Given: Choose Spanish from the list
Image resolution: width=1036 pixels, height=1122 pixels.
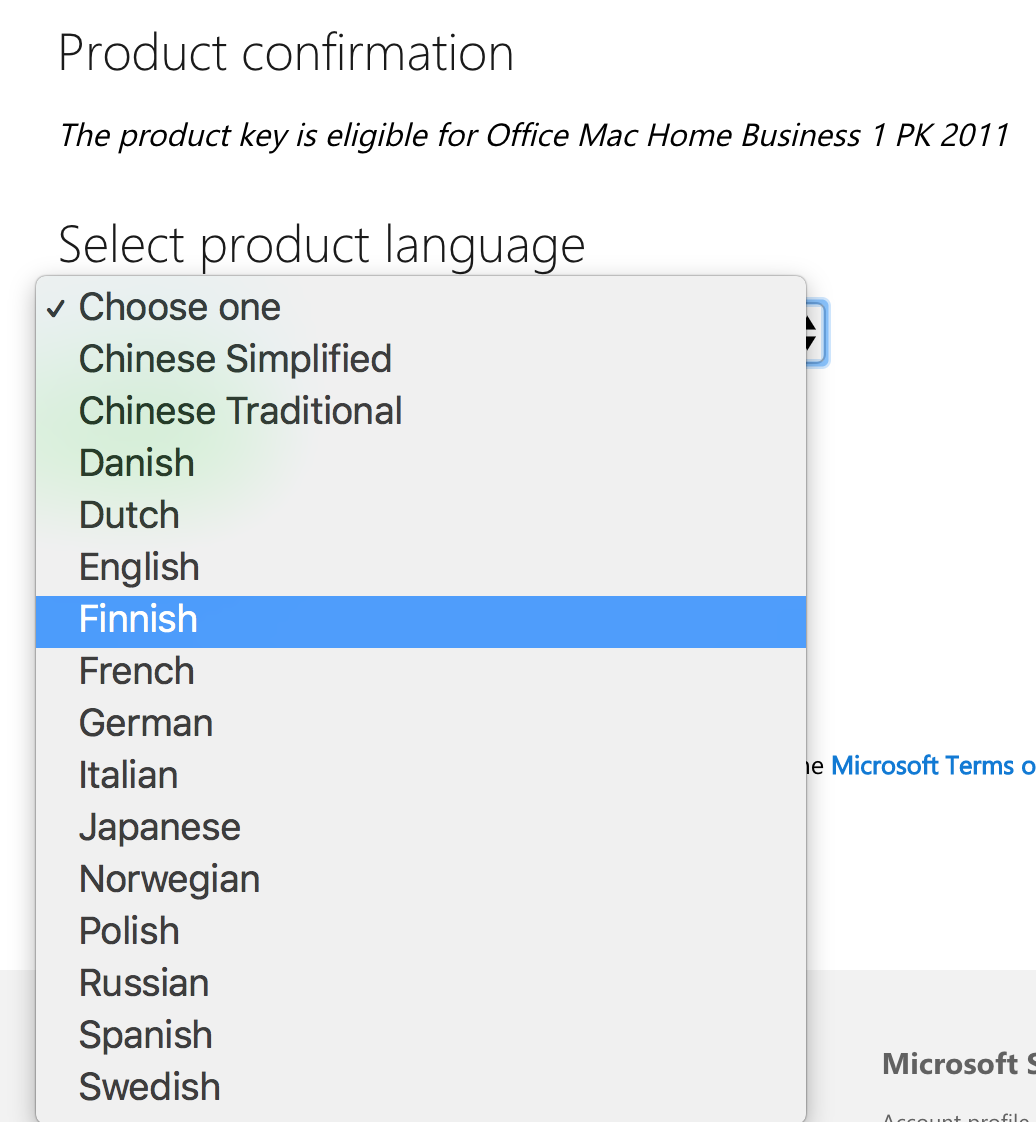Looking at the screenshot, I should tap(421, 1036).
